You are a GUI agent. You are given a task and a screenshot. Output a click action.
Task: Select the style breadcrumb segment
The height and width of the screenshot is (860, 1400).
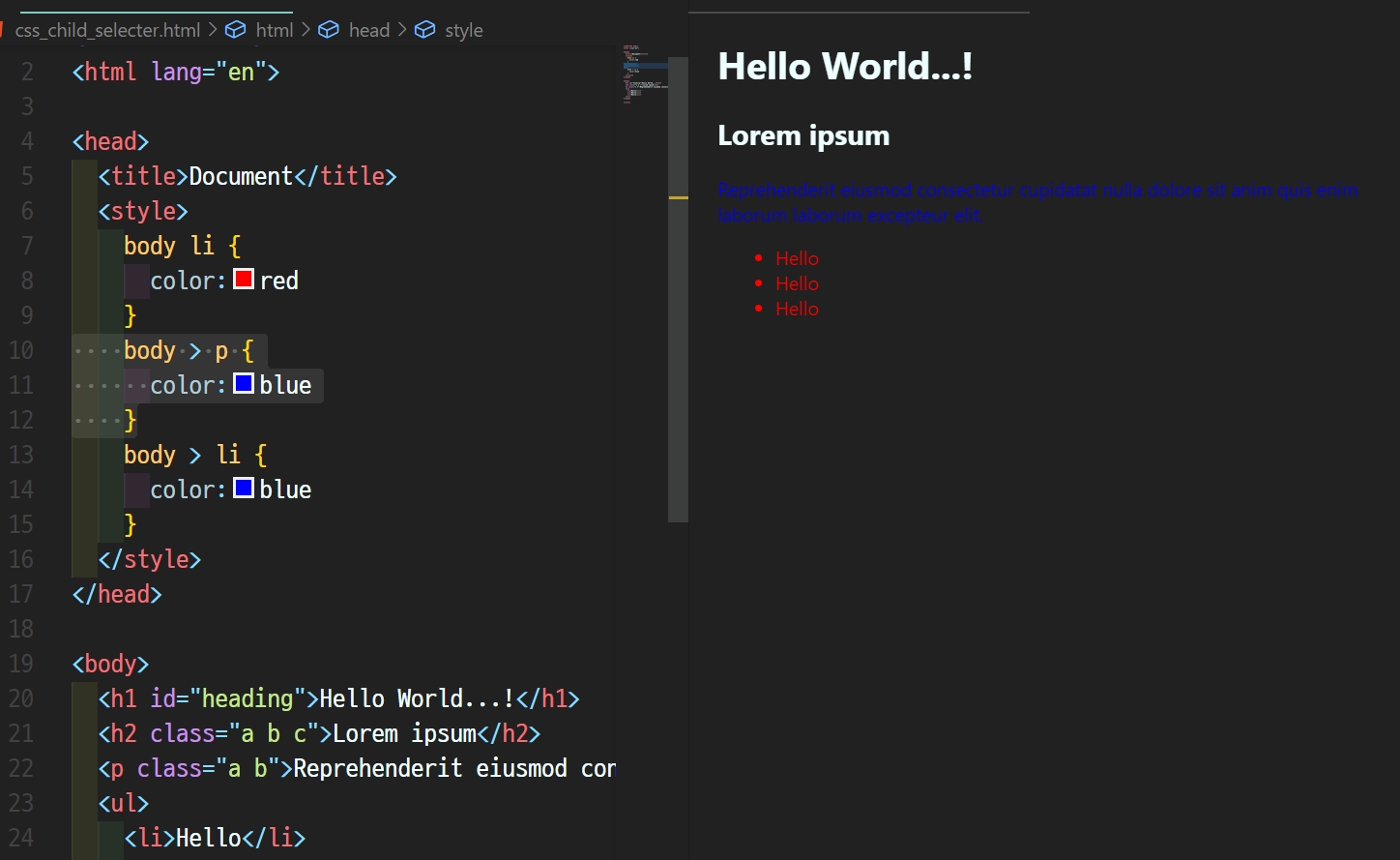coord(464,30)
